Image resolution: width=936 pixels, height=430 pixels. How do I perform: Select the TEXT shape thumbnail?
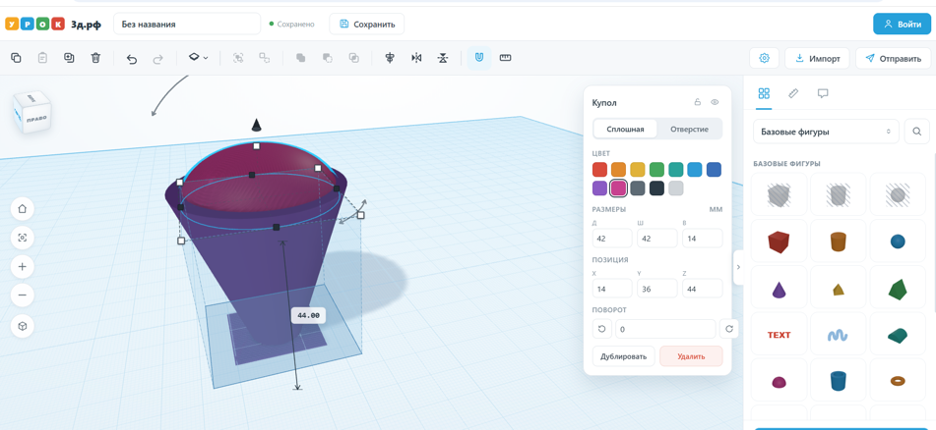click(778, 335)
